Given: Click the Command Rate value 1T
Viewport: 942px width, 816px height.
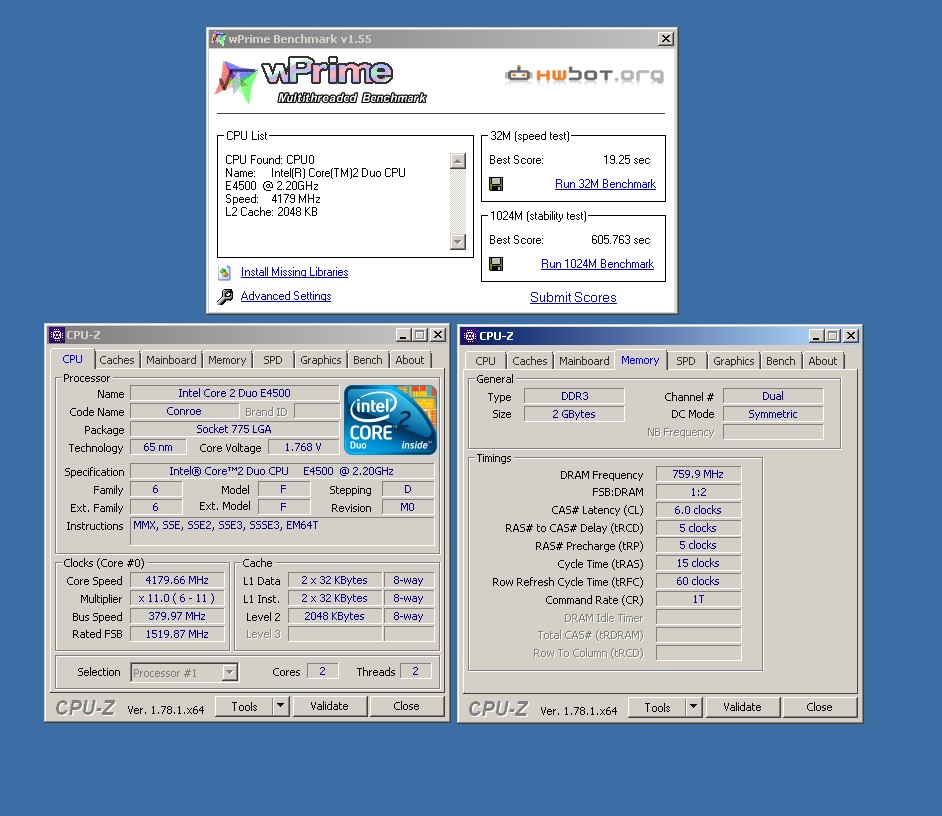Looking at the screenshot, I should 698,600.
